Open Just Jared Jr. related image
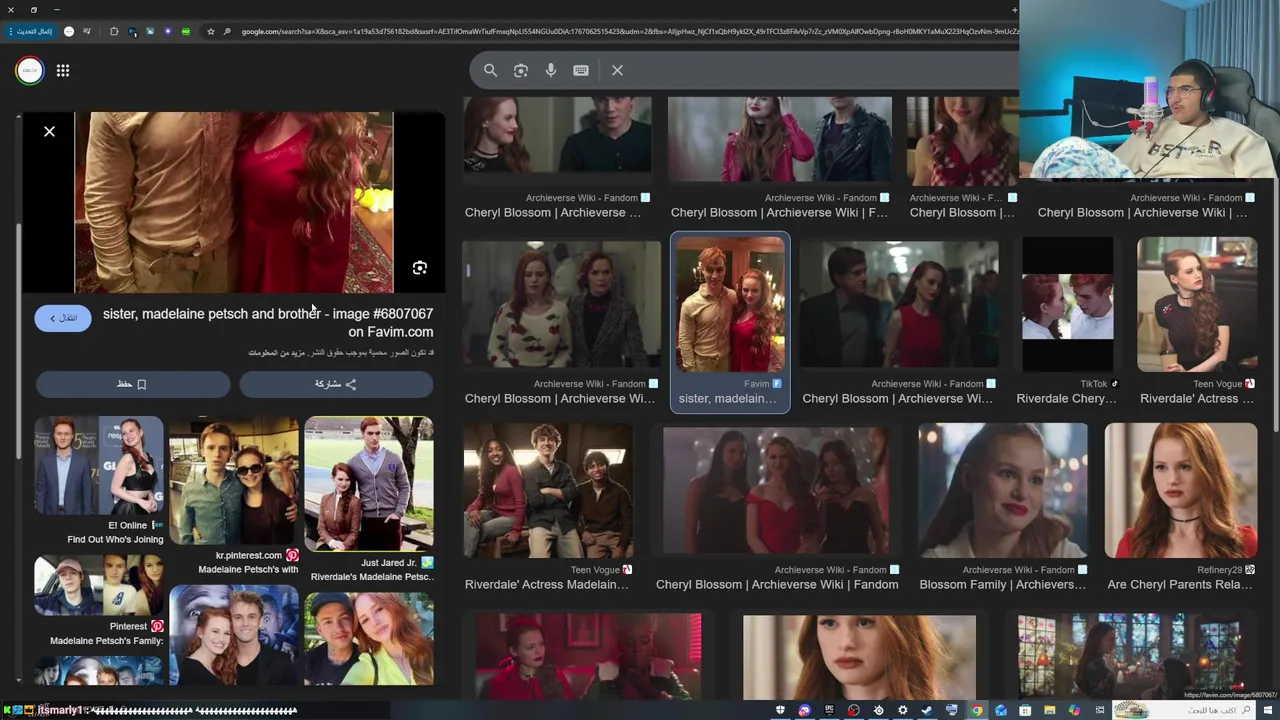The height and width of the screenshot is (720, 1280). [x=369, y=484]
